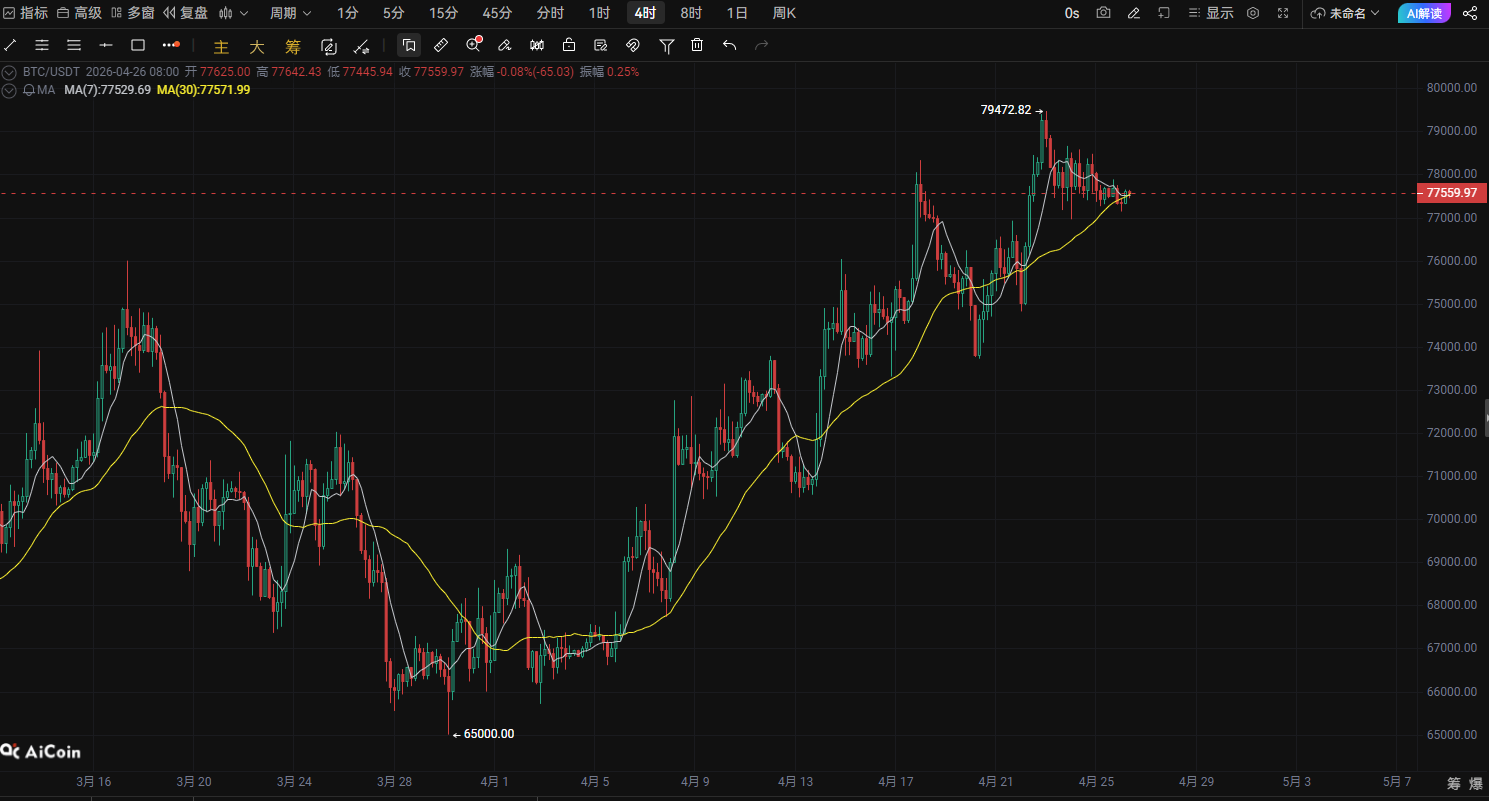Pick the horizontal segment marker tool
This screenshot has height=801, width=1489.
[x=106, y=45]
